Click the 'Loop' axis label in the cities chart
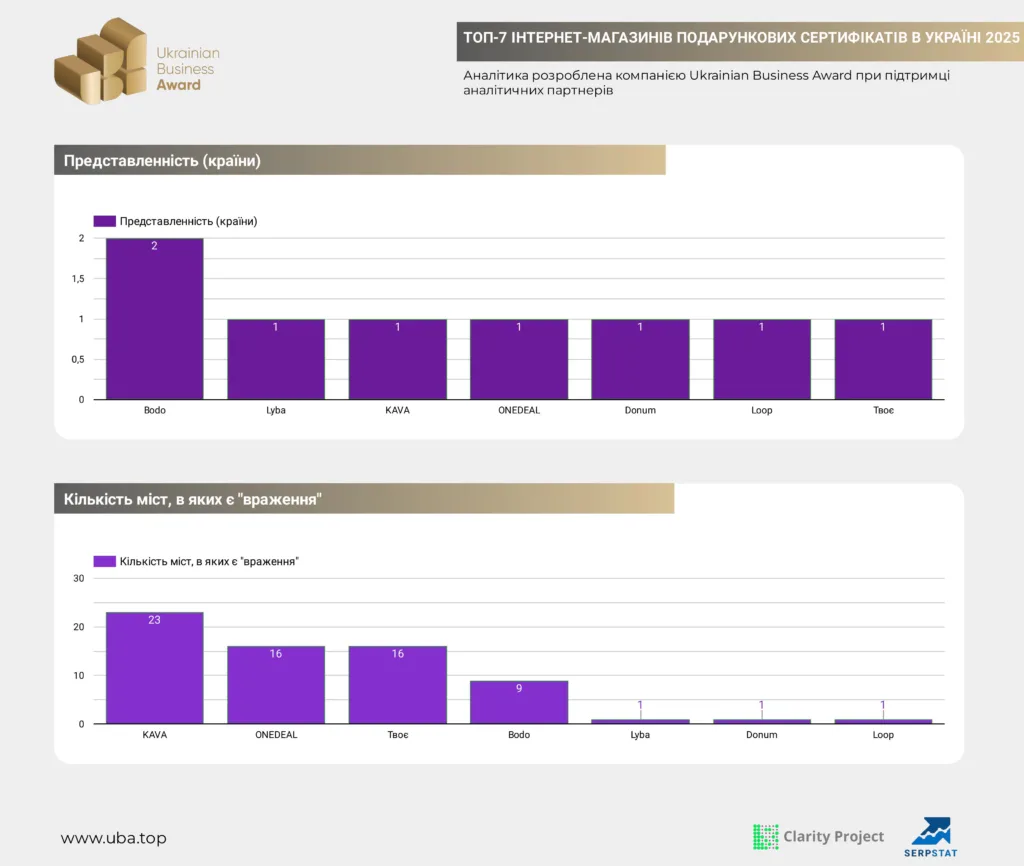The width and height of the screenshot is (1024, 866). pos(883,735)
